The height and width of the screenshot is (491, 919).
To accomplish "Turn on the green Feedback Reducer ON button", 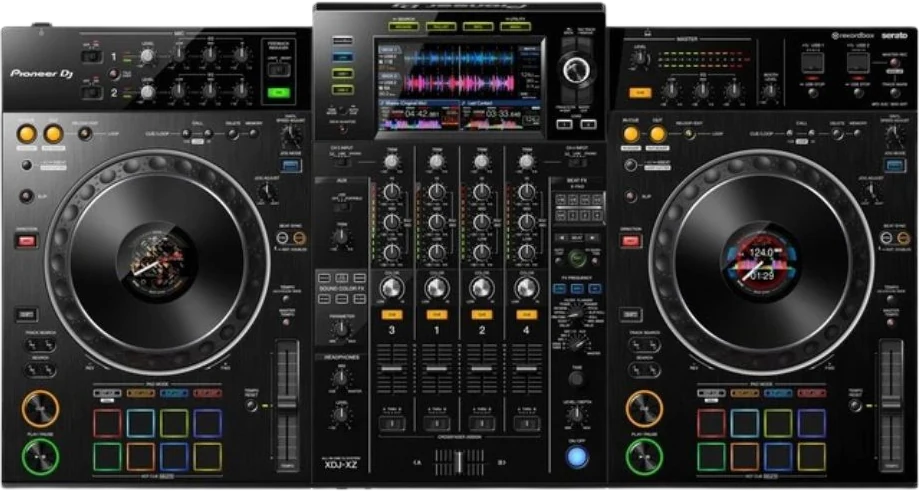I will (x=279, y=93).
